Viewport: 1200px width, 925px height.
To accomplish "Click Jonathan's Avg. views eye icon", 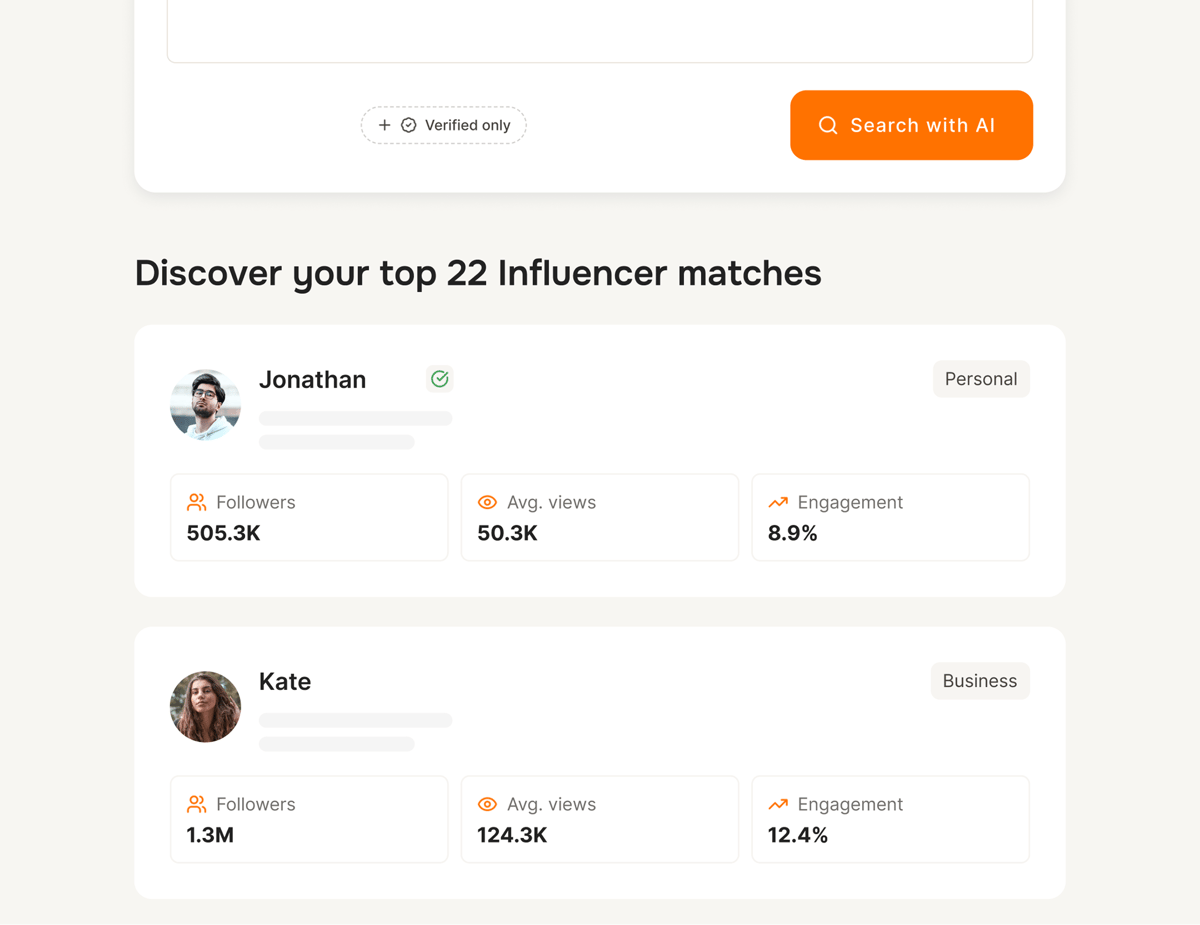I will pos(487,502).
